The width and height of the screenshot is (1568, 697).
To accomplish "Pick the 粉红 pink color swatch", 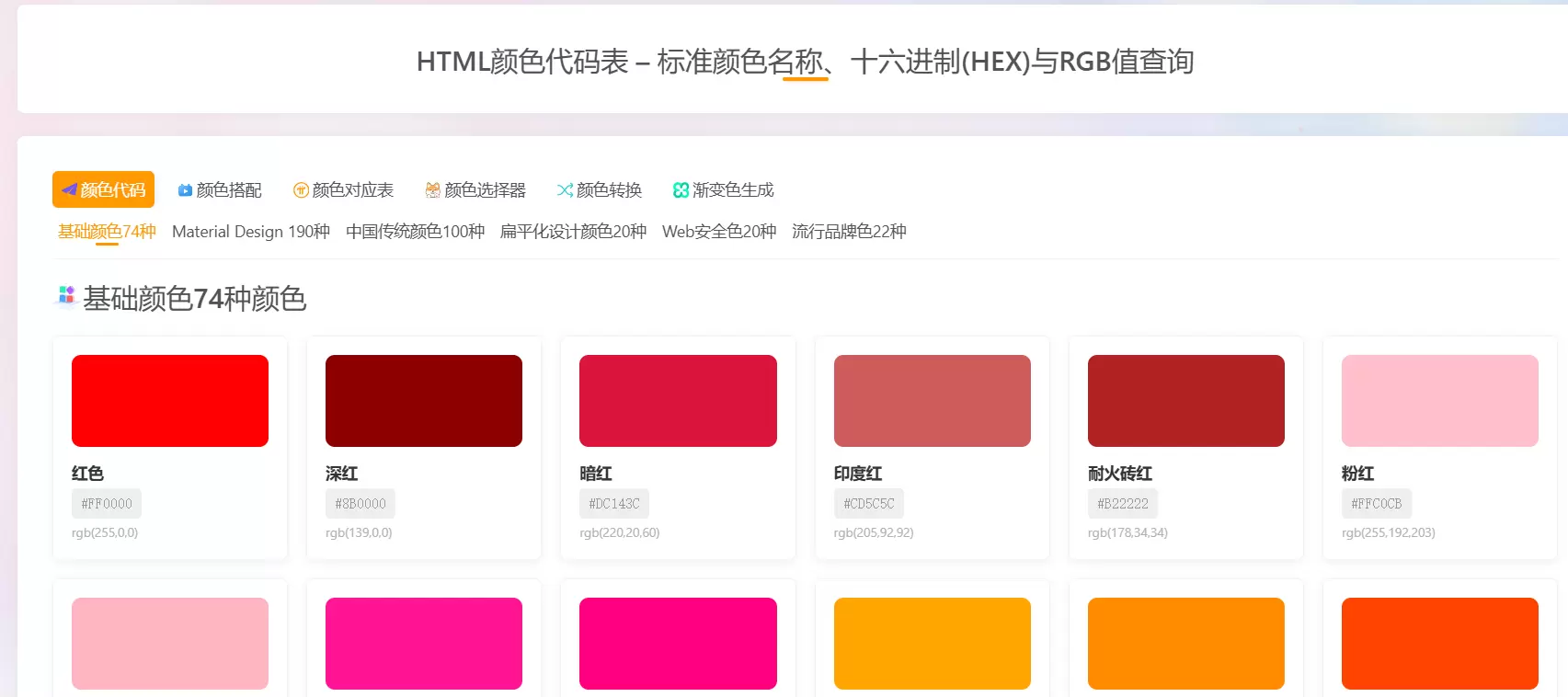I will tap(1440, 401).
